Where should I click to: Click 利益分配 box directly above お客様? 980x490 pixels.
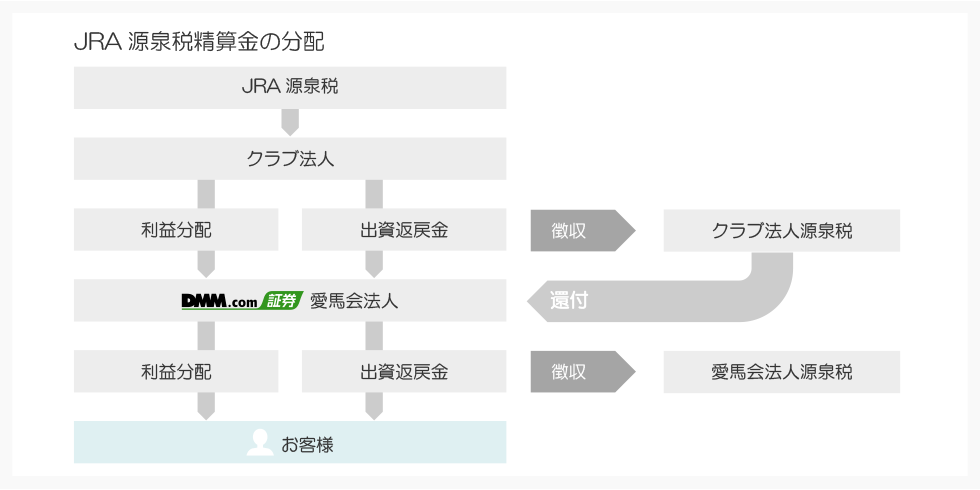(176, 372)
